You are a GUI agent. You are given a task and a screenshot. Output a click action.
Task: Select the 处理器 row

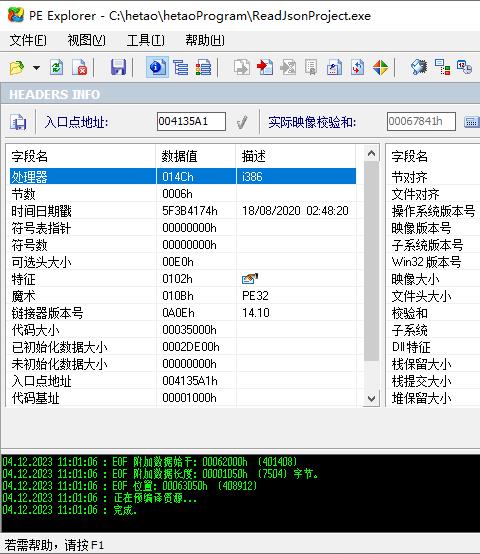pos(183,176)
